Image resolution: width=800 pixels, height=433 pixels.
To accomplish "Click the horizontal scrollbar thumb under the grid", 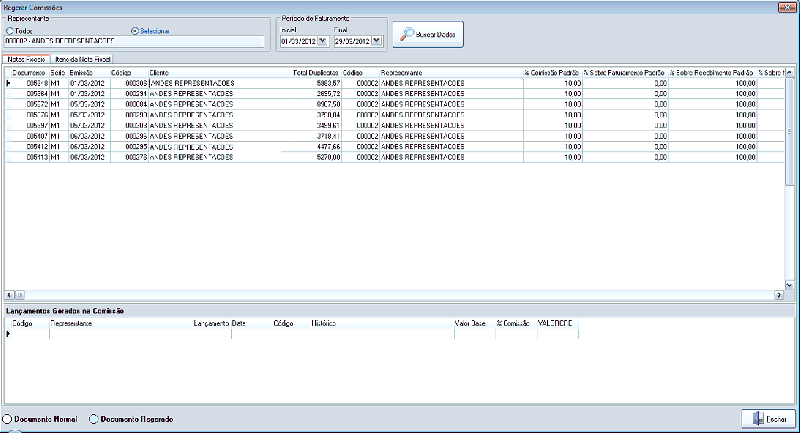I will [x=20, y=295].
